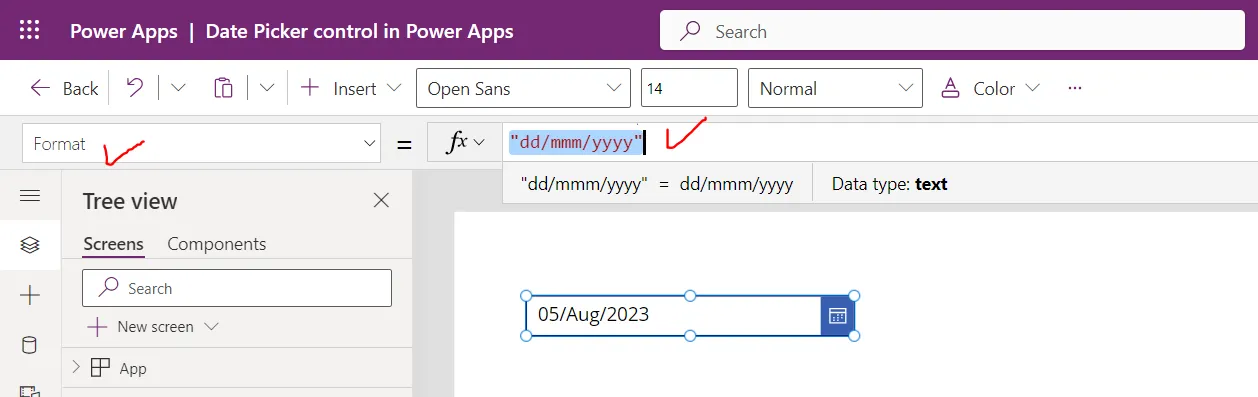Viewport: 1258px width, 397px height.
Task: Expand the App tree item
Action: coord(76,368)
